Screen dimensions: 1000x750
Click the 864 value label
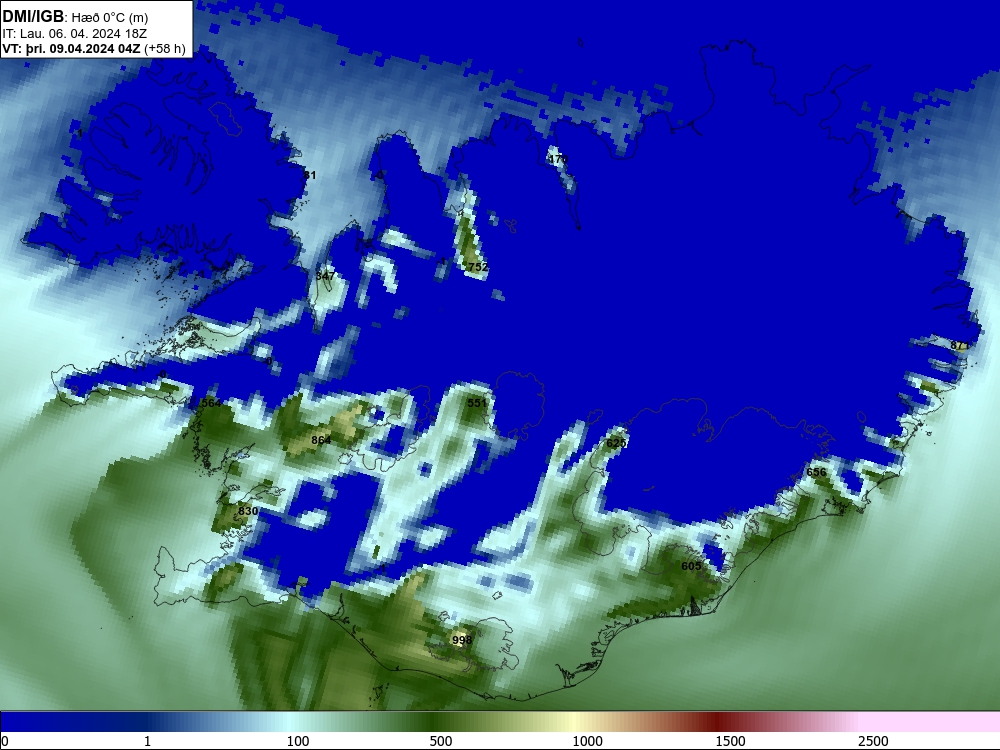coord(321,440)
